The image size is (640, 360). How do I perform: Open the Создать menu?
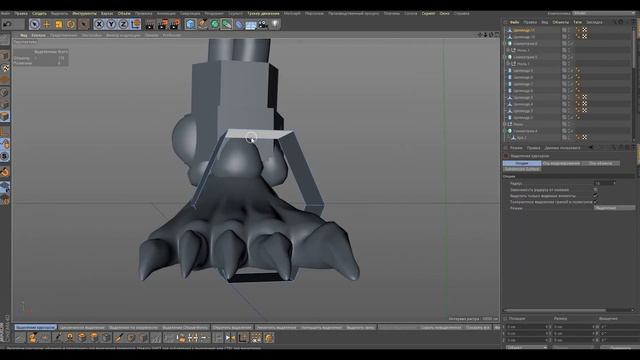(x=39, y=13)
